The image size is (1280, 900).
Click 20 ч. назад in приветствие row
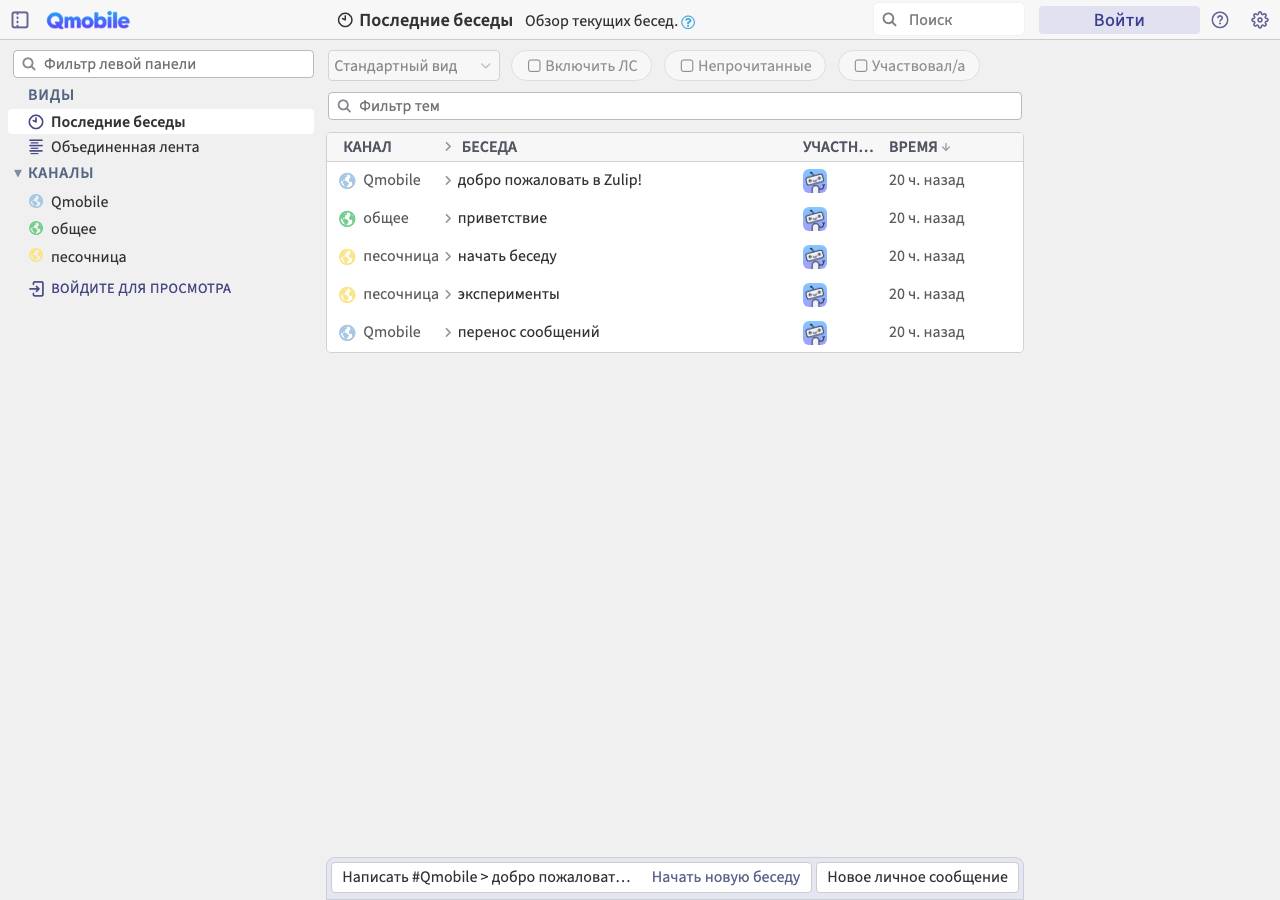click(x=927, y=218)
